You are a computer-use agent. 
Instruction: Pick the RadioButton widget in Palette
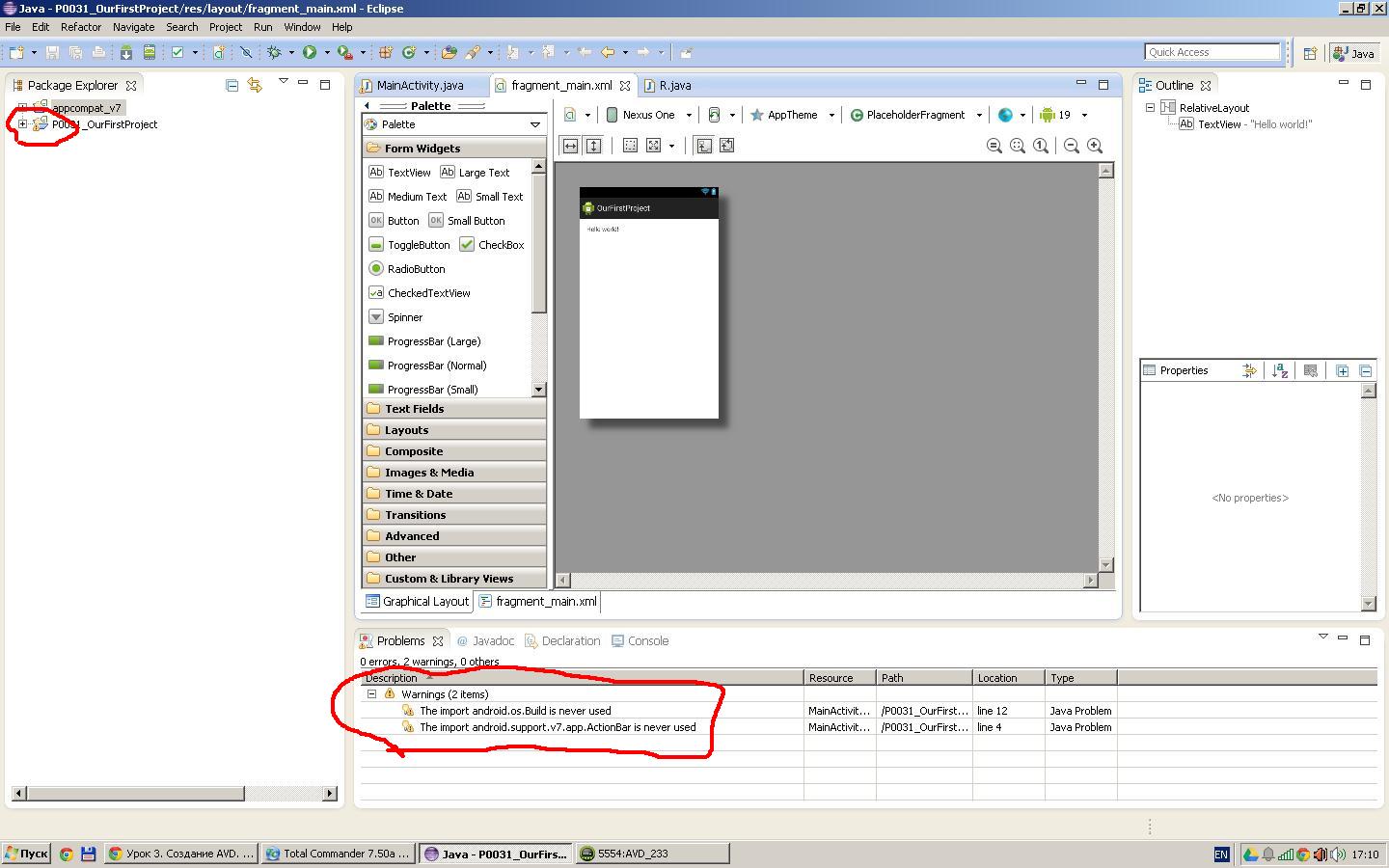[407, 269]
